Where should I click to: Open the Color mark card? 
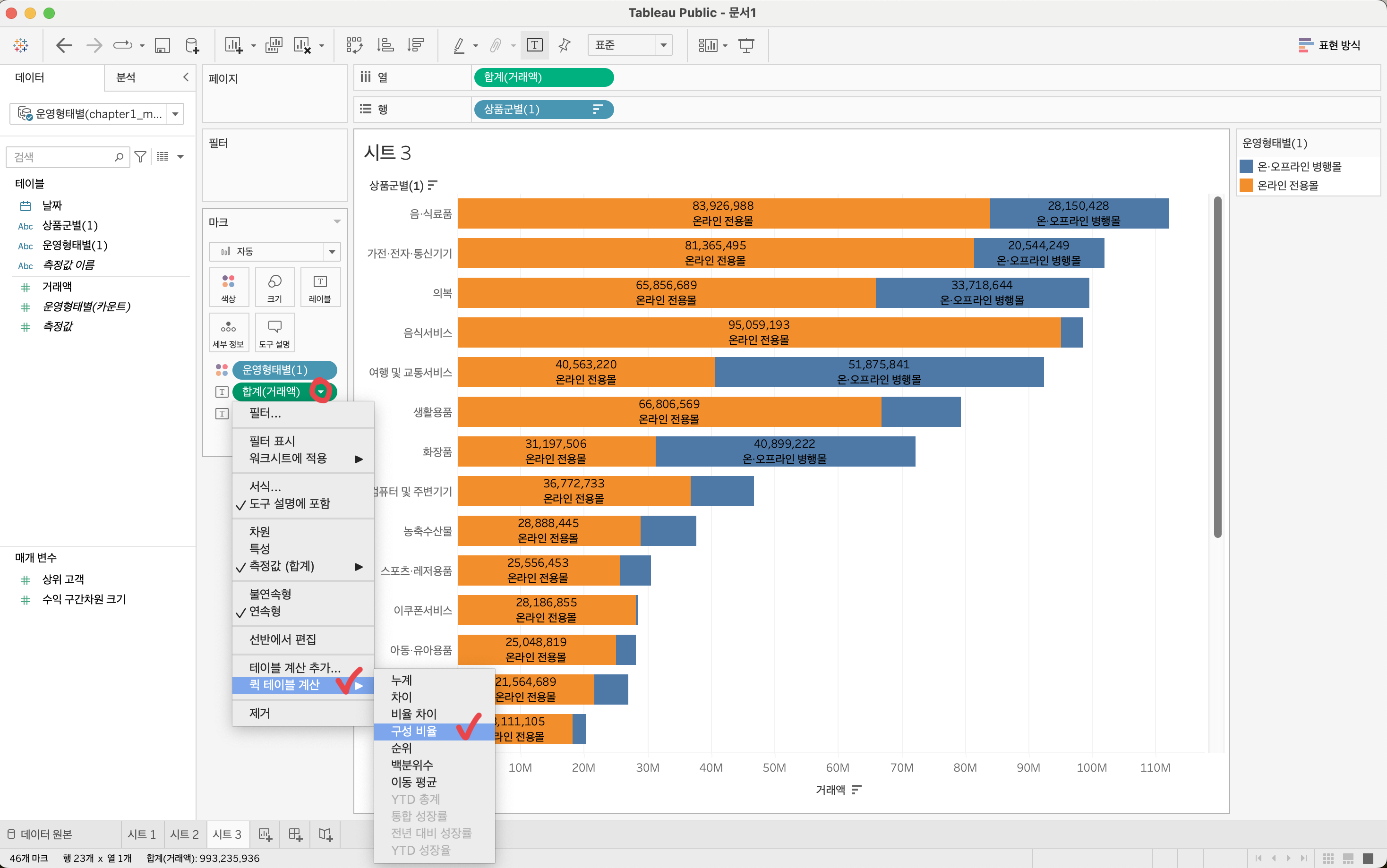click(229, 288)
